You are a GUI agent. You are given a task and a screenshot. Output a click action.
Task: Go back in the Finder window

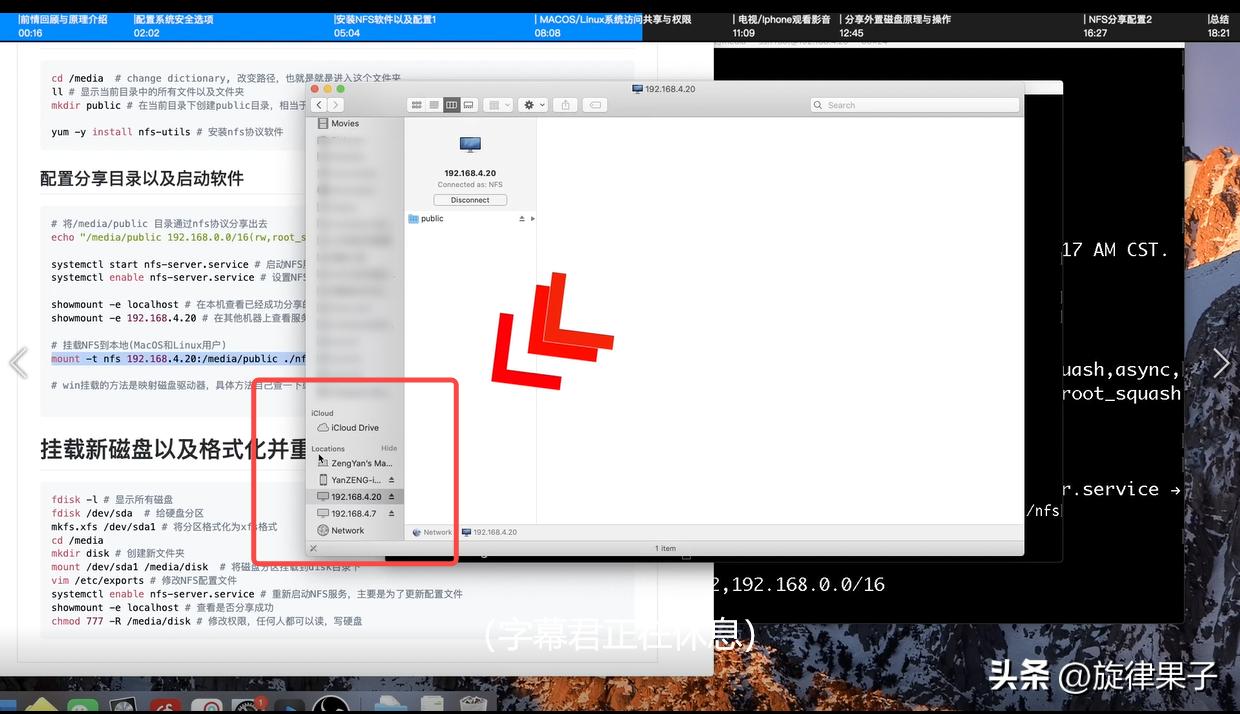[319, 105]
